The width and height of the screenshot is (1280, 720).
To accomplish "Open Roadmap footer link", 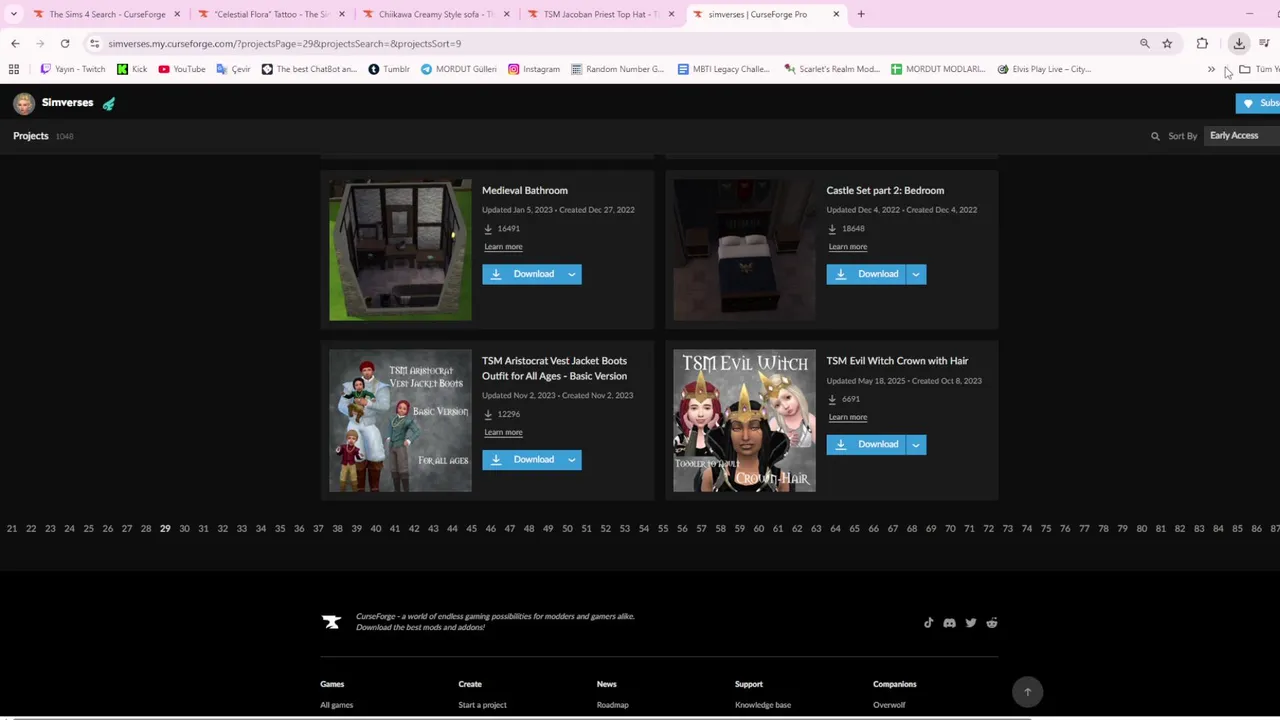I will coord(612,705).
